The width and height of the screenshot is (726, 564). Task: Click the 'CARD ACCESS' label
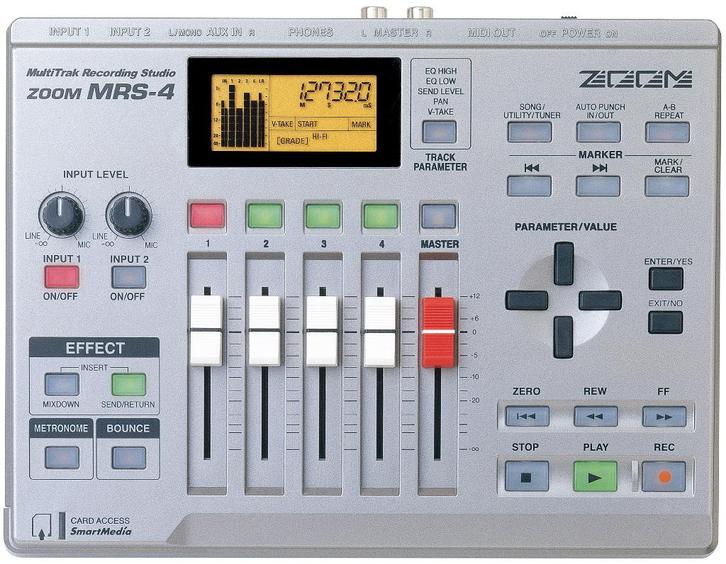click(x=100, y=520)
